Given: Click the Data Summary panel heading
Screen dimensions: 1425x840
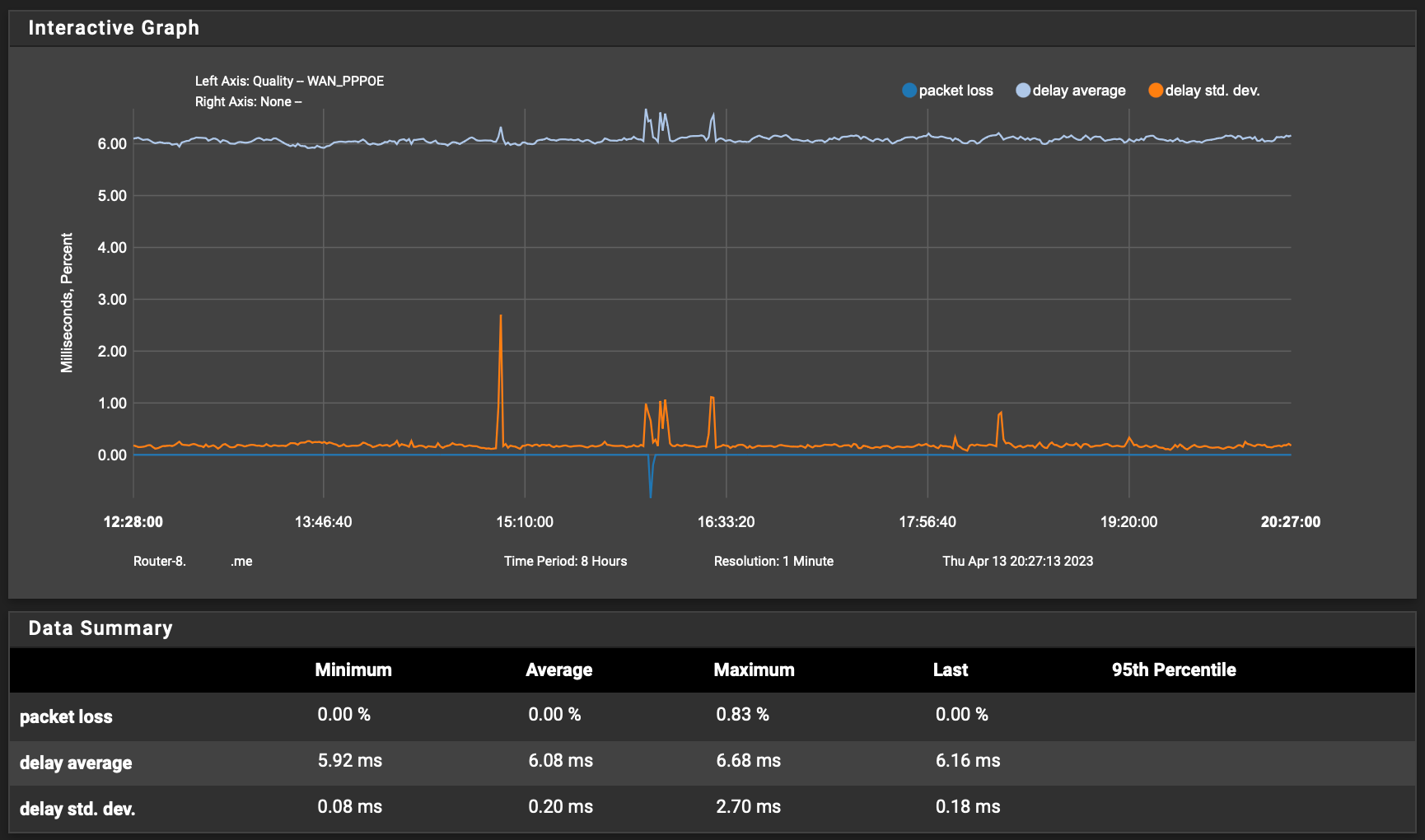Looking at the screenshot, I should pyautogui.click(x=100, y=628).
